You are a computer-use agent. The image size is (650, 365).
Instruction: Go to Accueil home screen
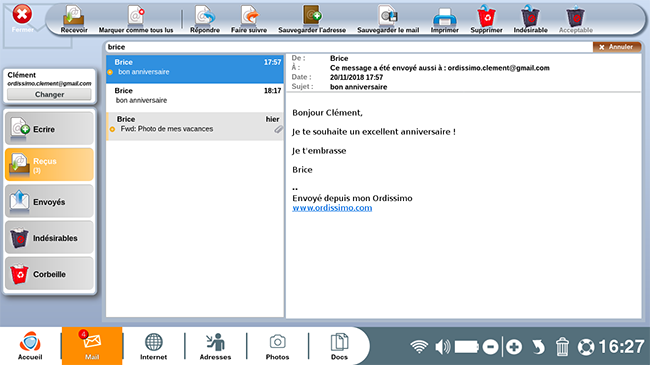point(30,346)
